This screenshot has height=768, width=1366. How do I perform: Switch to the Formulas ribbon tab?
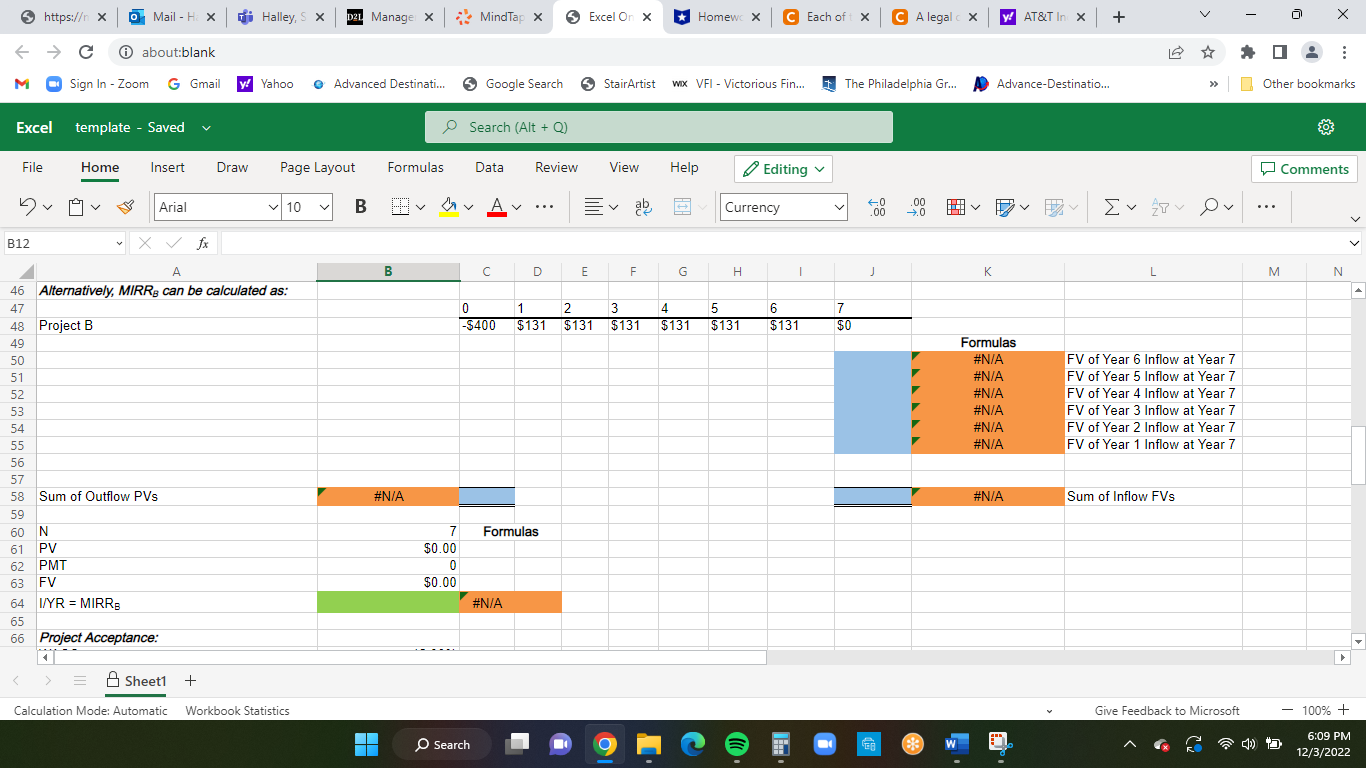415,167
